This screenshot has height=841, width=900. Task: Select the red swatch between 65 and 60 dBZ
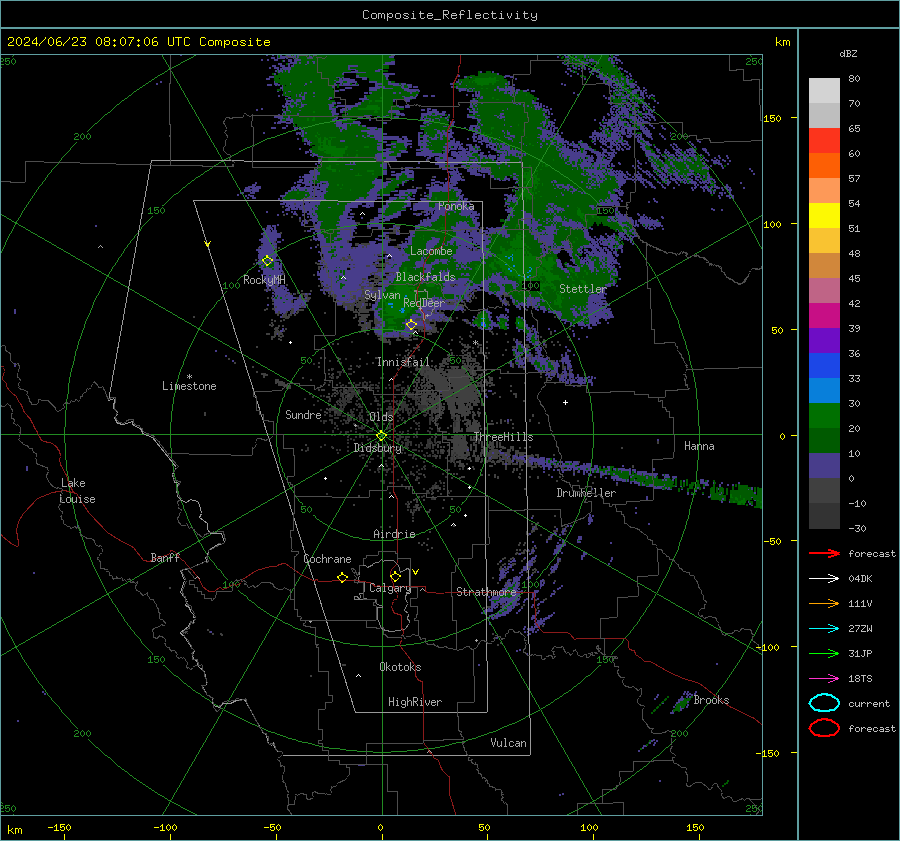click(824, 140)
